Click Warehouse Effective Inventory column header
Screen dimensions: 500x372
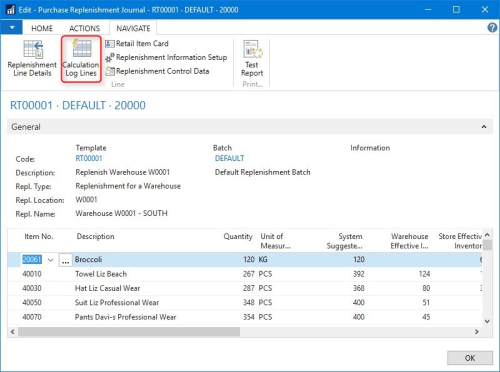coord(409,241)
